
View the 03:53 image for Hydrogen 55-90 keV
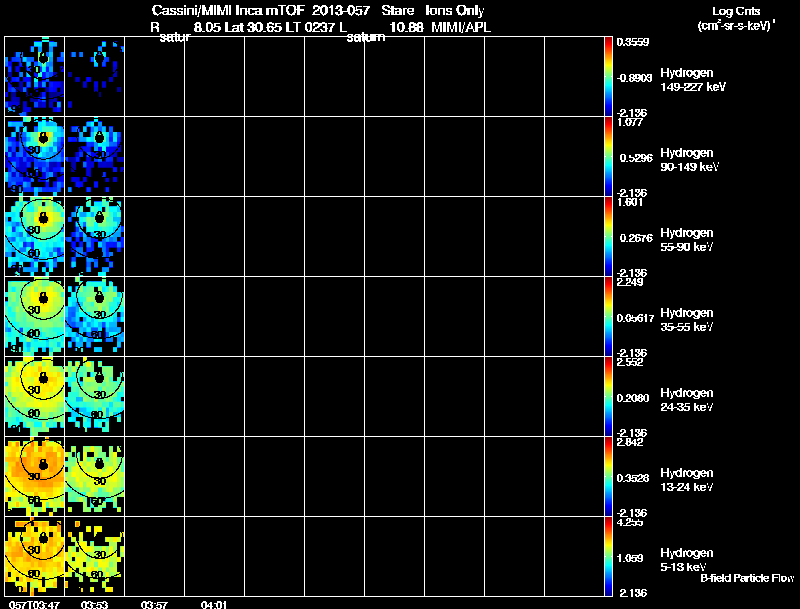click(x=94, y=237)
